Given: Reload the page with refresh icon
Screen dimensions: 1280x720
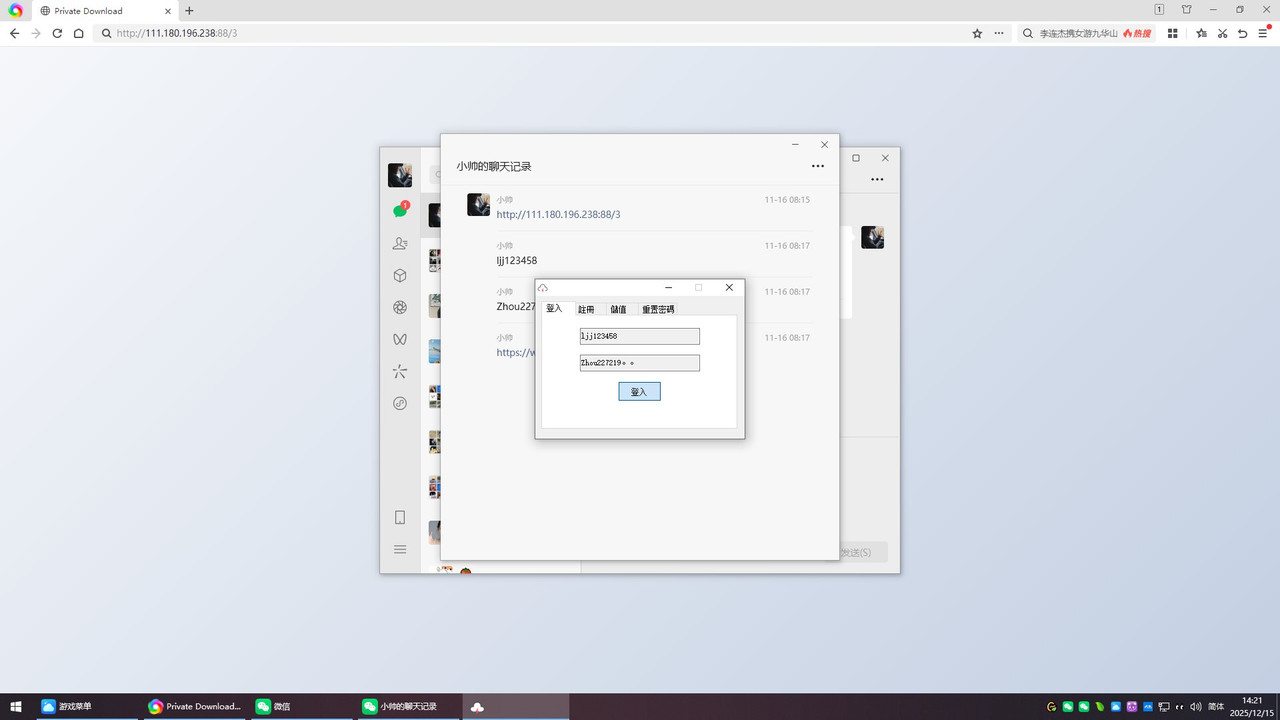Looking at the screenshot, I should coord(57,33).
